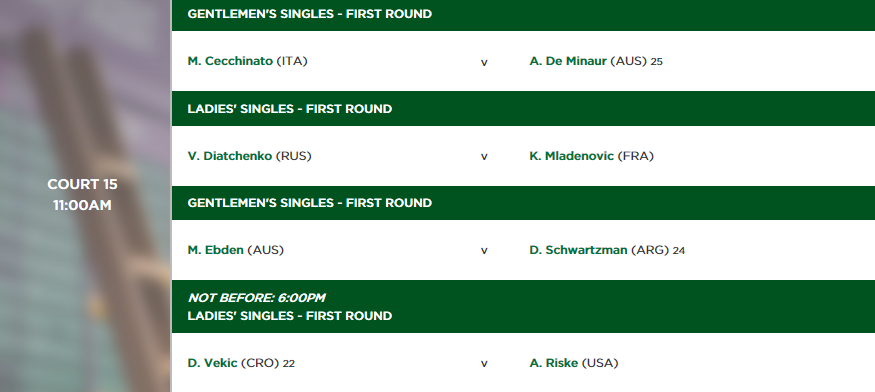Click the (ITA) country code beside Cecchinato
The width and height of the screenshot is (875, 392).
click(x=292, y=61)
